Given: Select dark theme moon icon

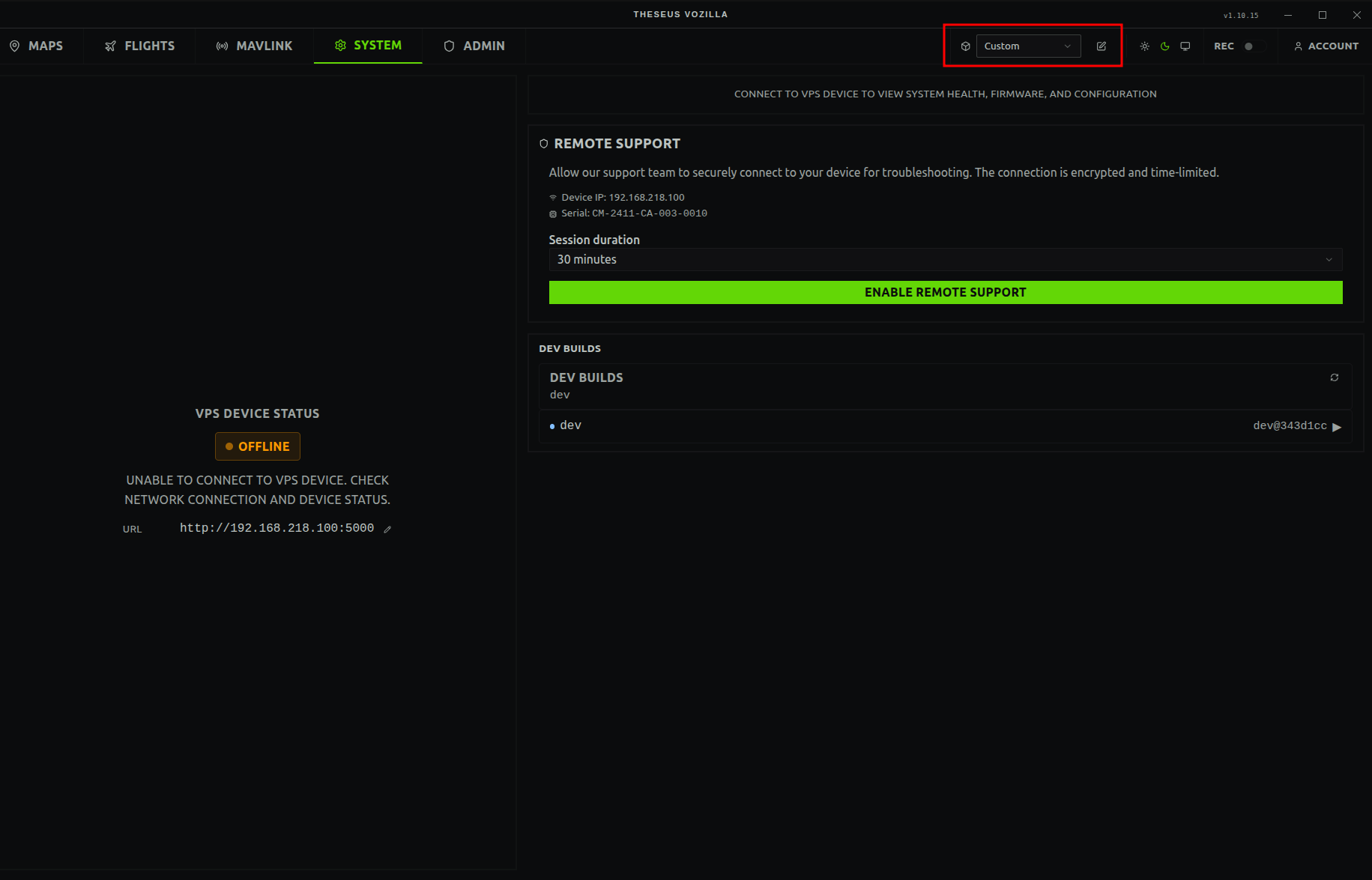Looking at the screenshot, I should pyautogui.click(x=1164, y=46).
